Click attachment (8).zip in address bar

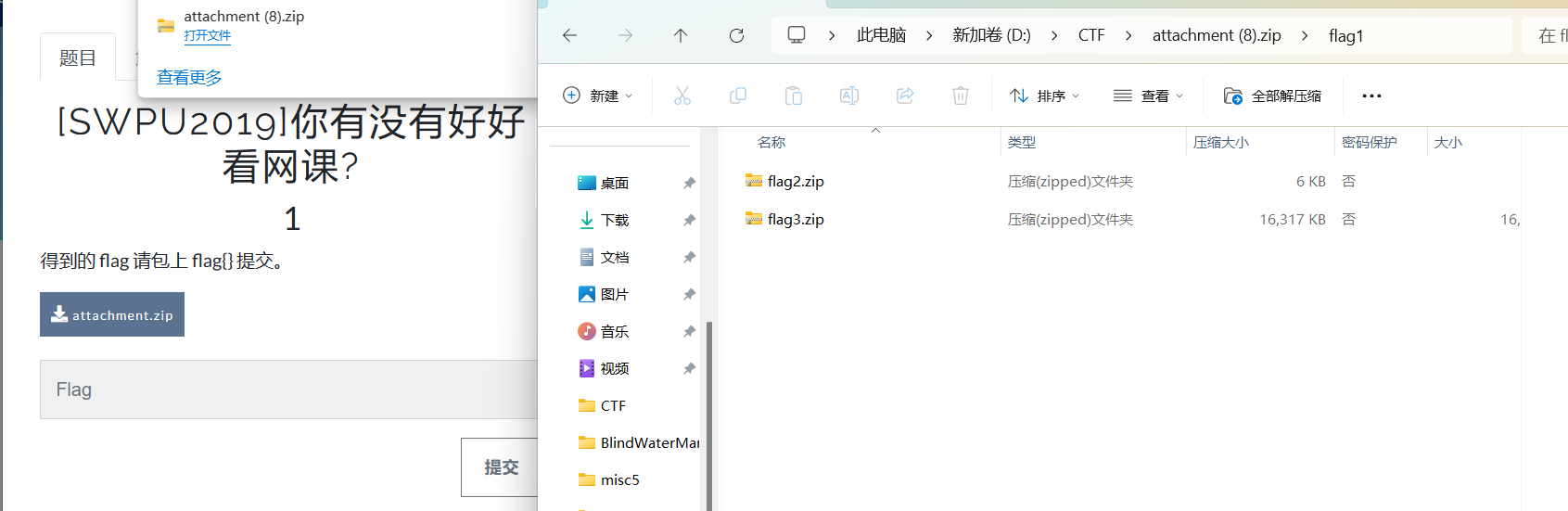1217,35
